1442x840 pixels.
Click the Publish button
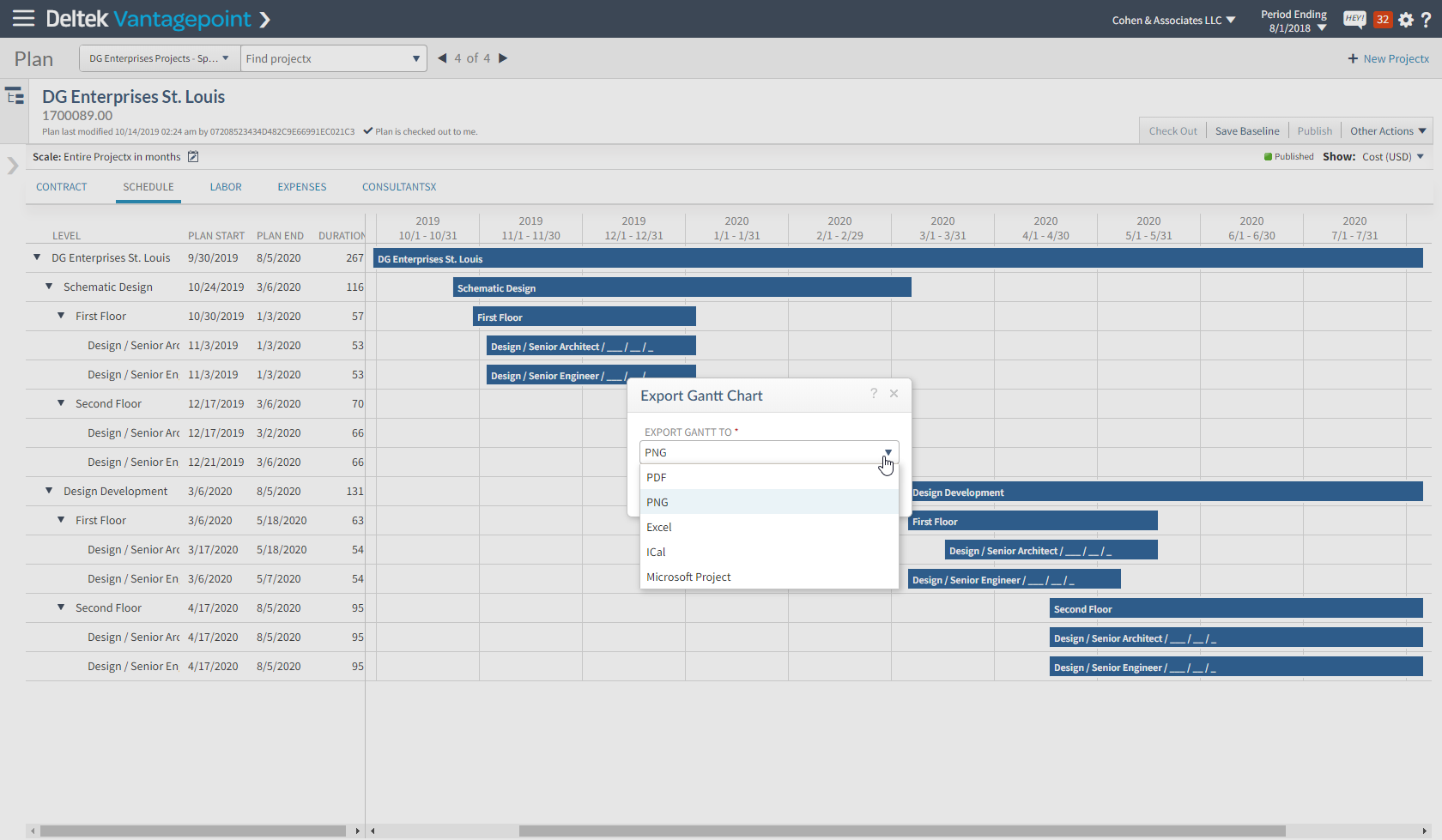pos(1315,130)
